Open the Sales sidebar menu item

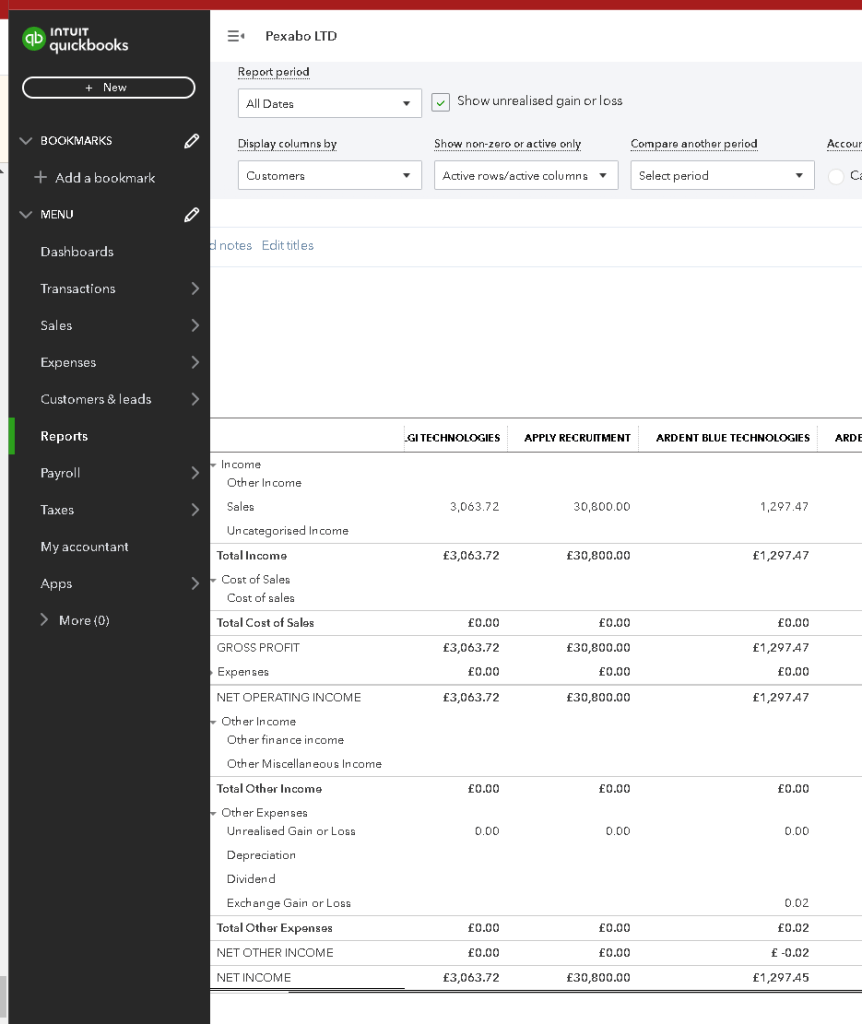click(x=56, y=326)
